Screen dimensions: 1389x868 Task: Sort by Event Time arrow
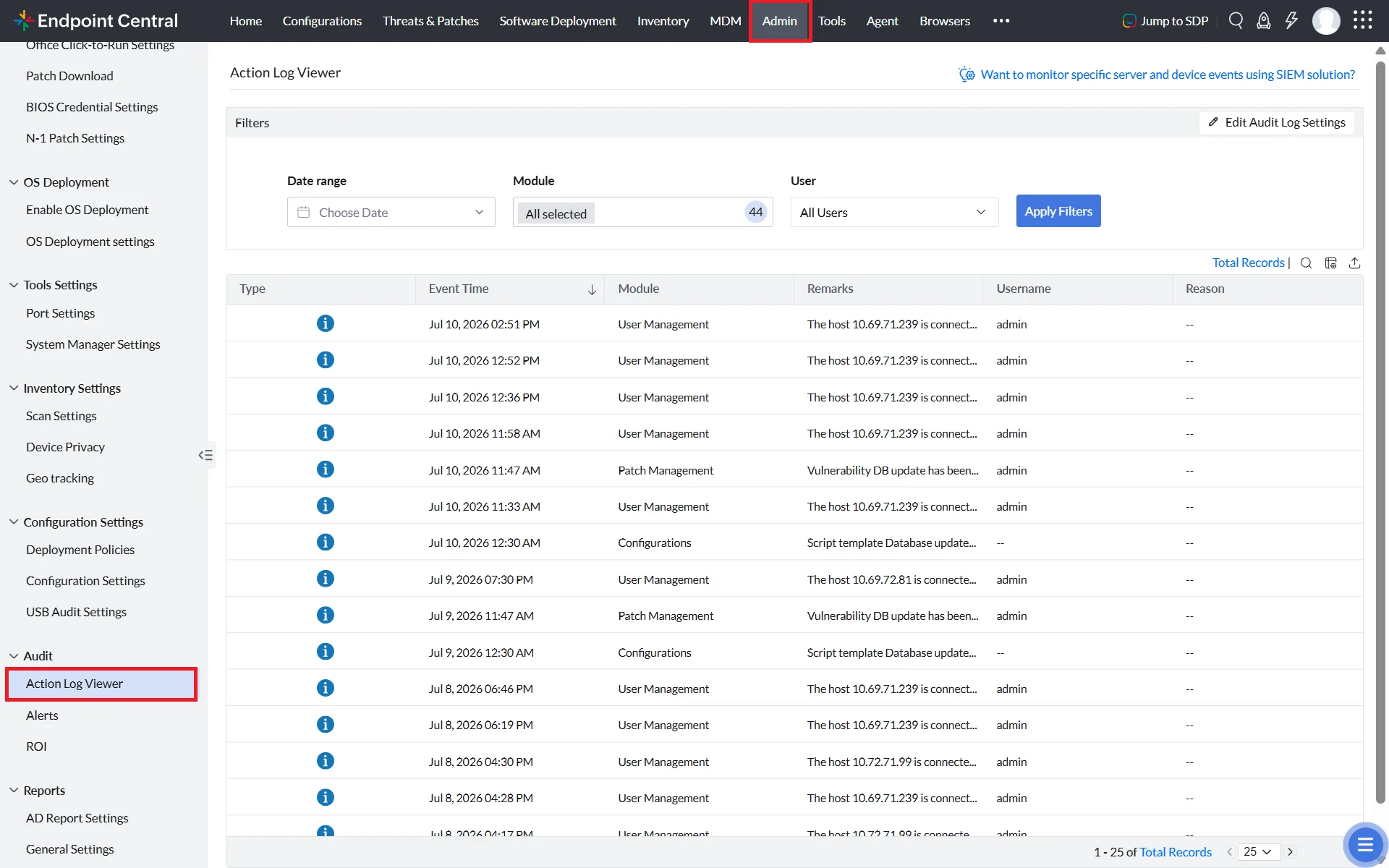(592, 289)
